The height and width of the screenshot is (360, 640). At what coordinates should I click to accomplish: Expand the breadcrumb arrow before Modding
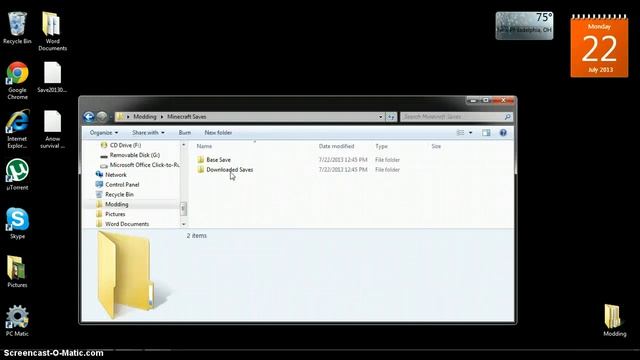coord(128,117)
